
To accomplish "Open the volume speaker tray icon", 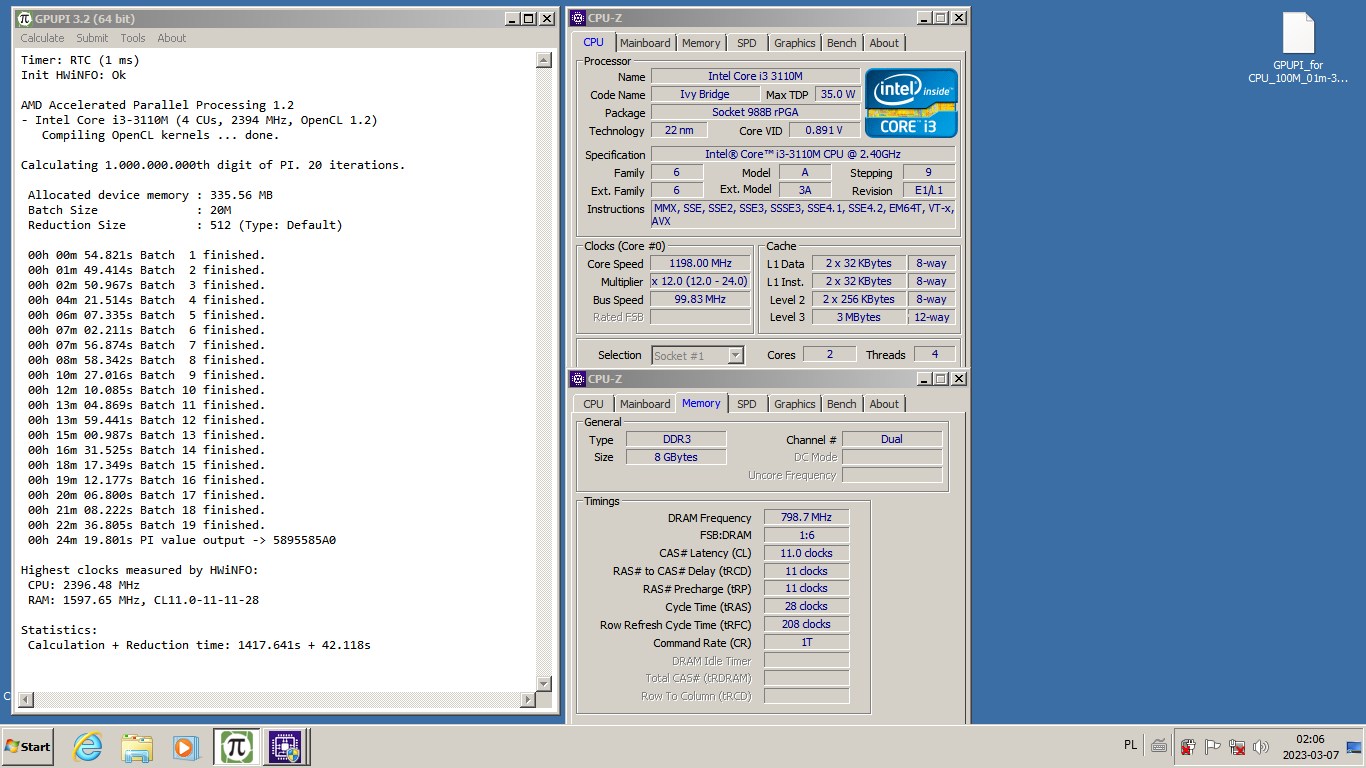I will (1261, 746).
